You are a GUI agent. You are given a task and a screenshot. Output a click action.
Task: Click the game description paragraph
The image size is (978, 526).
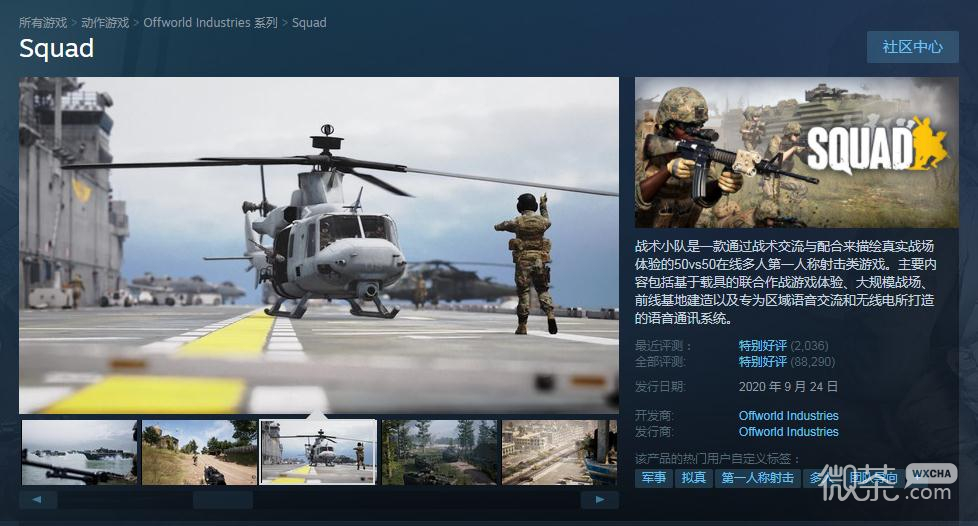[x=785, y=282]
